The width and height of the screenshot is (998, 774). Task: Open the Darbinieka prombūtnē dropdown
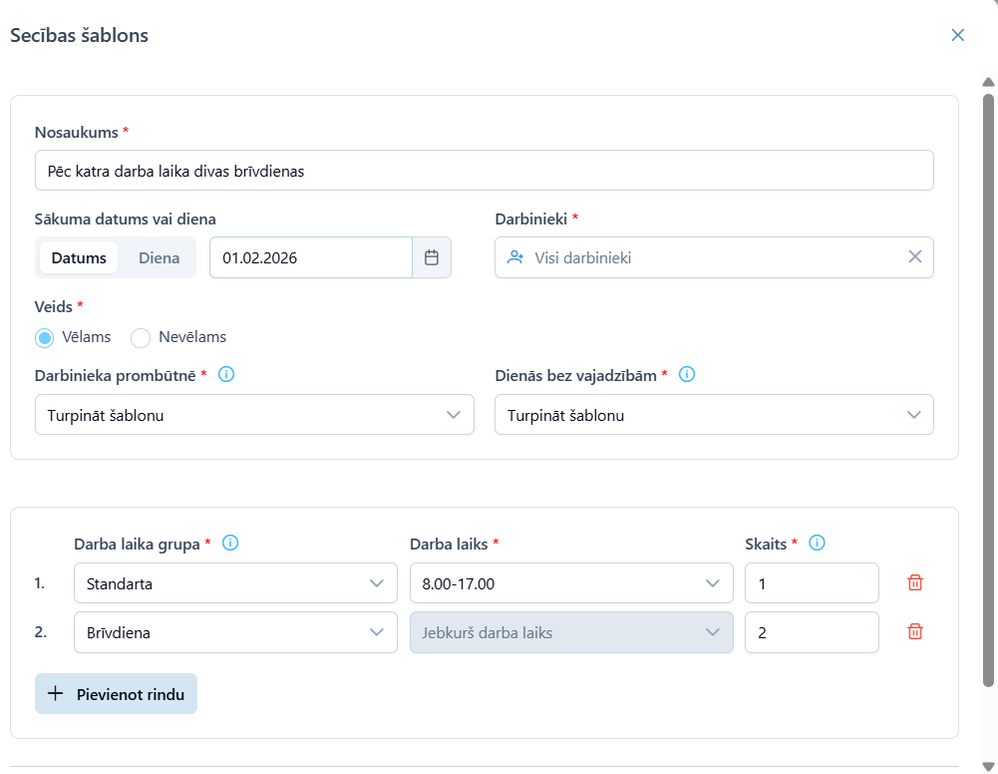(255, 415)
